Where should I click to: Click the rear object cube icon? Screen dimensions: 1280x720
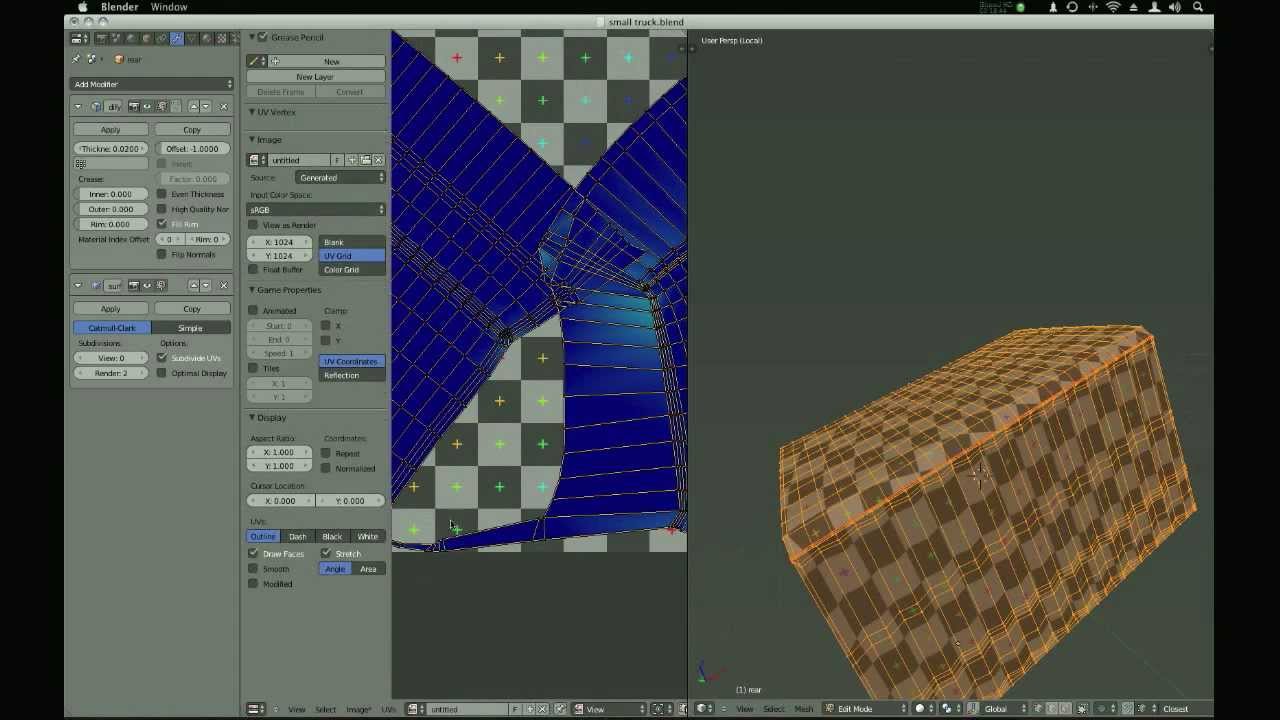(119, 59)
